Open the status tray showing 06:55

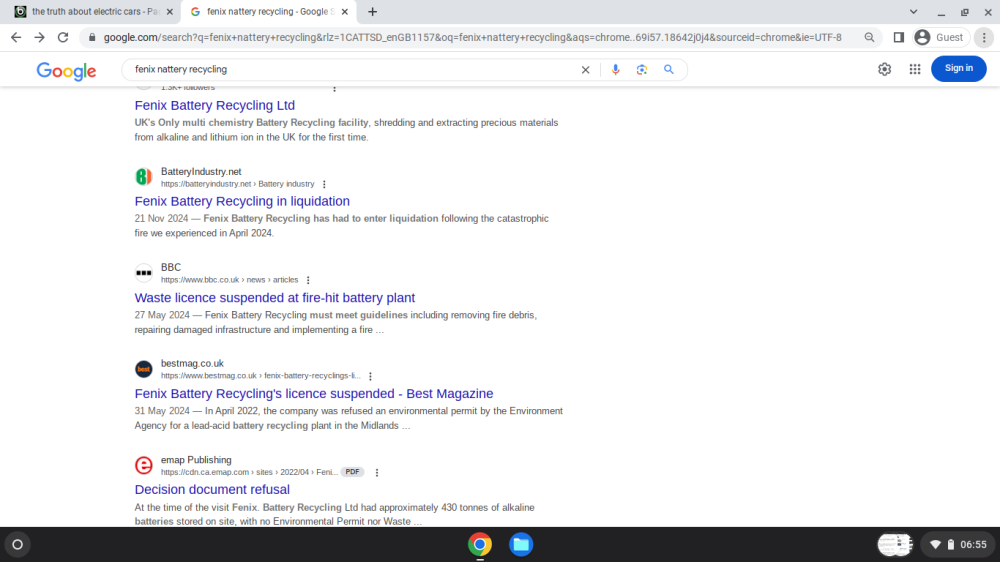959,545
